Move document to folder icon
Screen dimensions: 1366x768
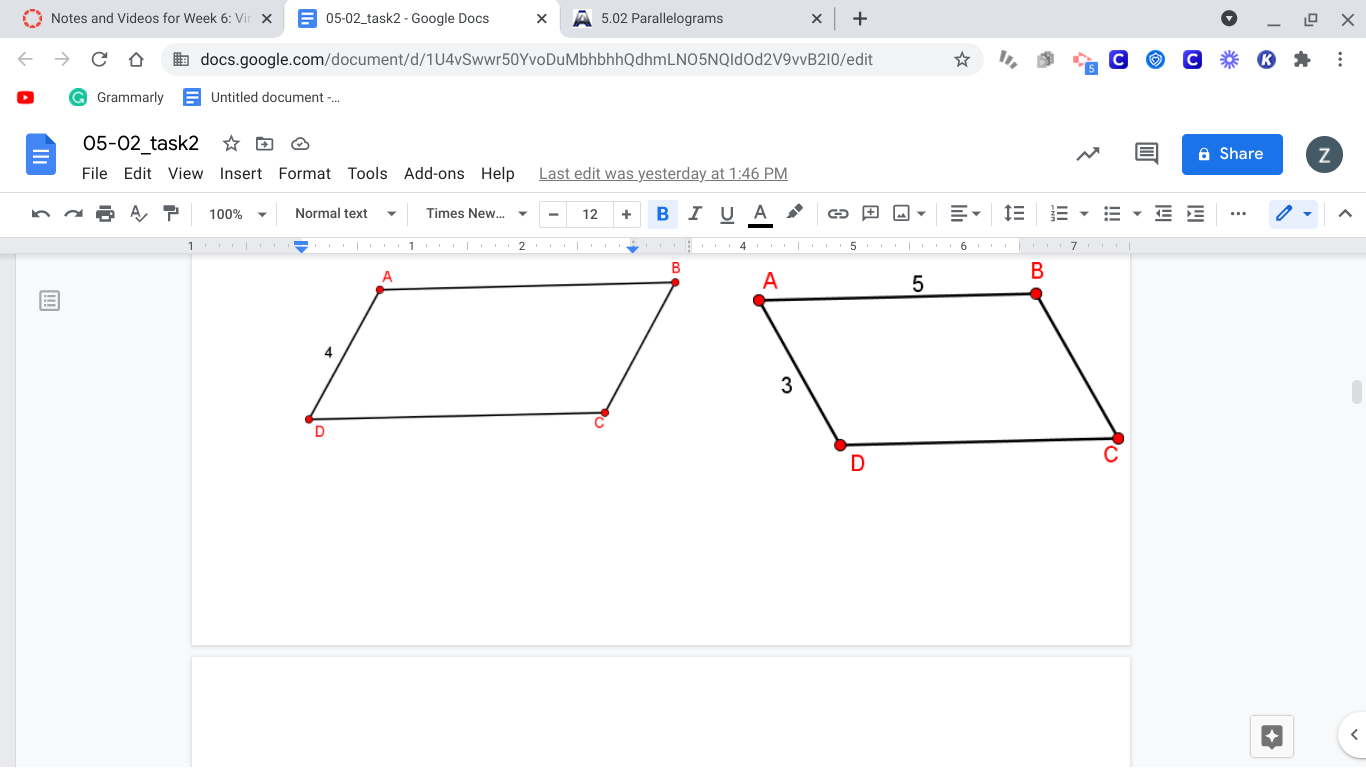coord(265,143)
